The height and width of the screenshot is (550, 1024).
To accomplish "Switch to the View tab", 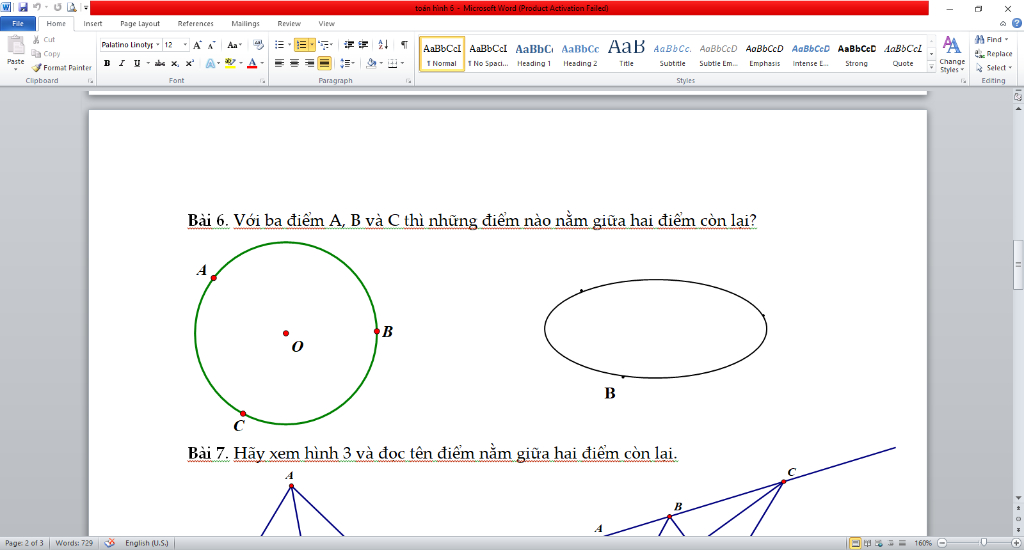I will 327,24.
